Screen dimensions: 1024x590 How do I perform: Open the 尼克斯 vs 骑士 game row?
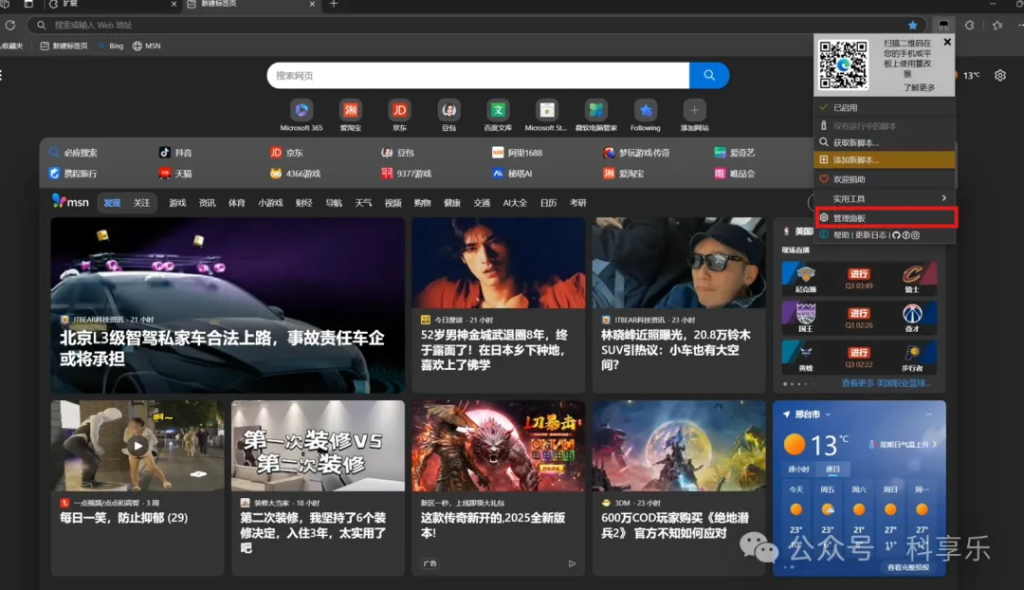tap(859, 279)
